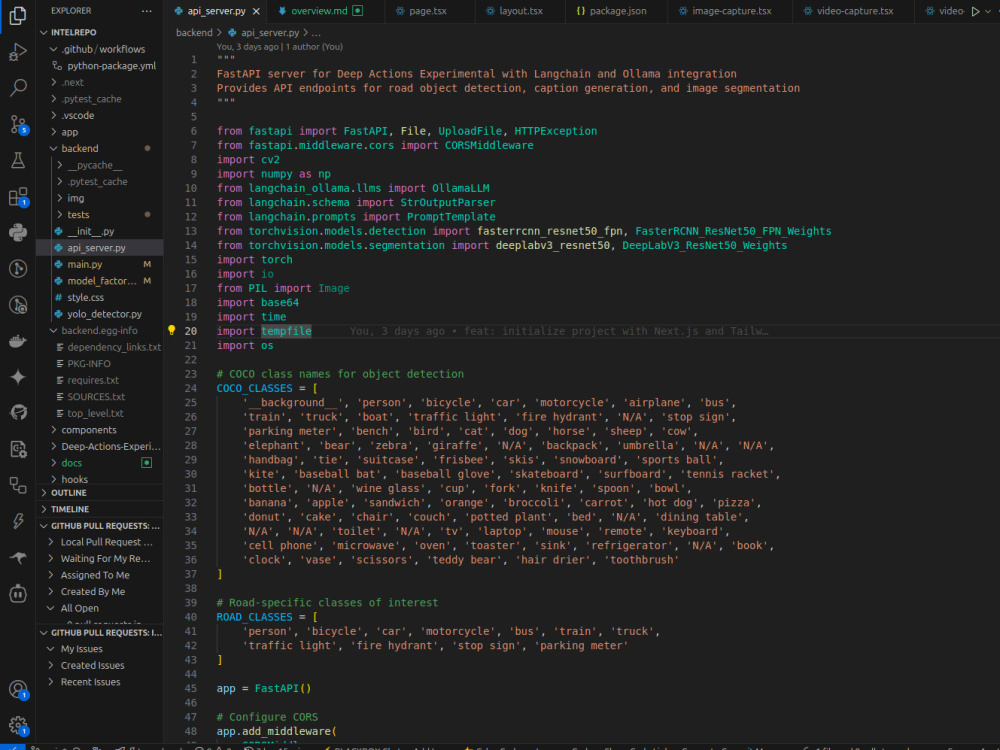This screenshot has height=750, width=1000.
Task: Open run options dropdown arrow
Action: [x=988, y=11]
